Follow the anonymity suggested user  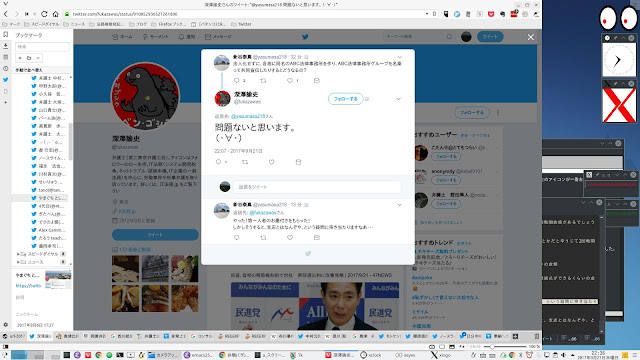pyautogui.click(x=446, y=180)
